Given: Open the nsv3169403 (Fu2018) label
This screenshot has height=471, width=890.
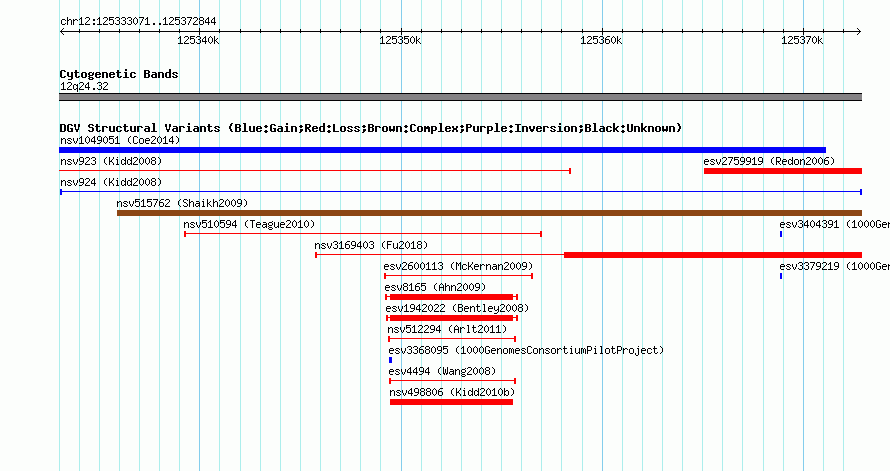Looking at the screenshot, I should click(371, 245).
